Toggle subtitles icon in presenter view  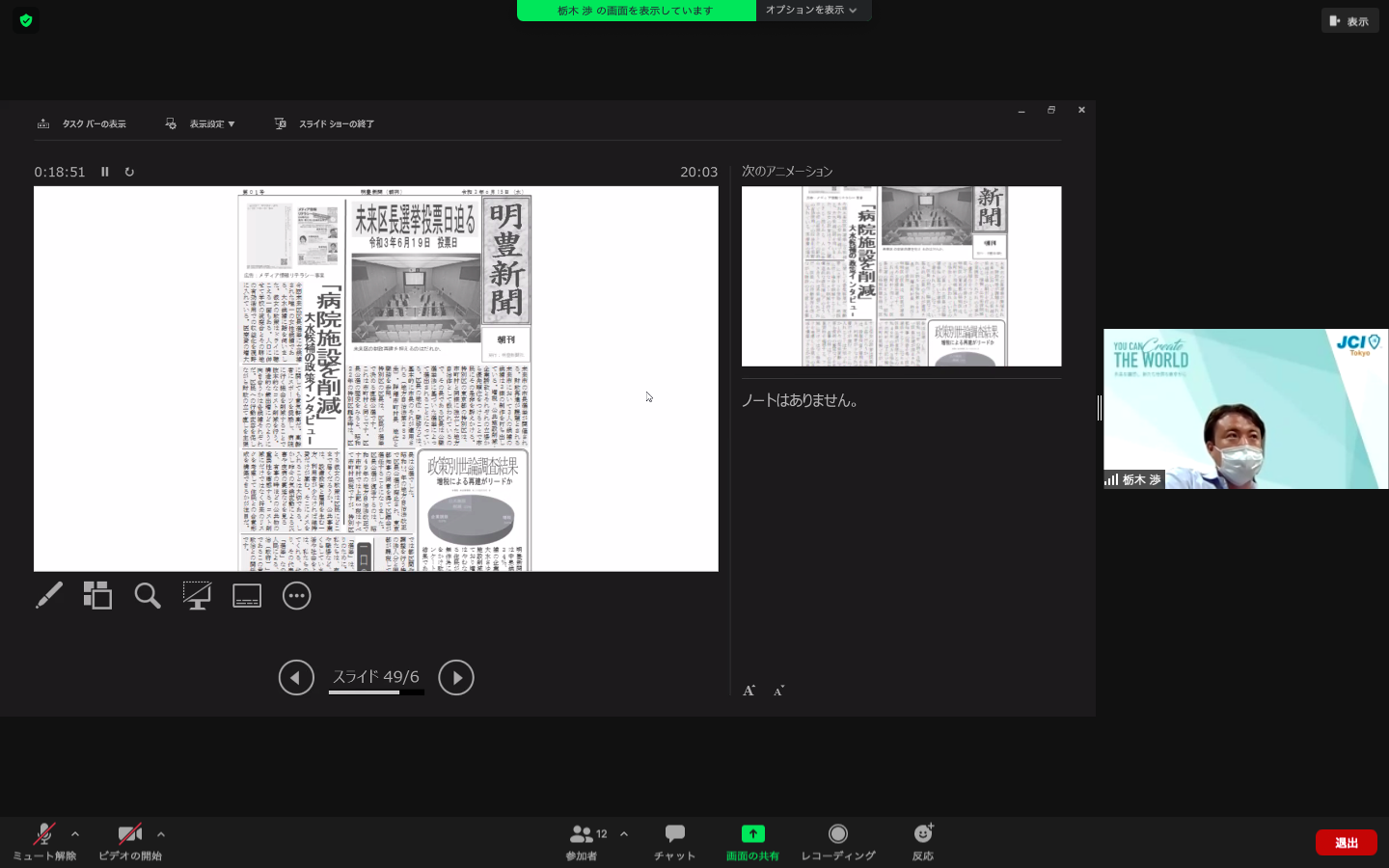pos(247,595)
